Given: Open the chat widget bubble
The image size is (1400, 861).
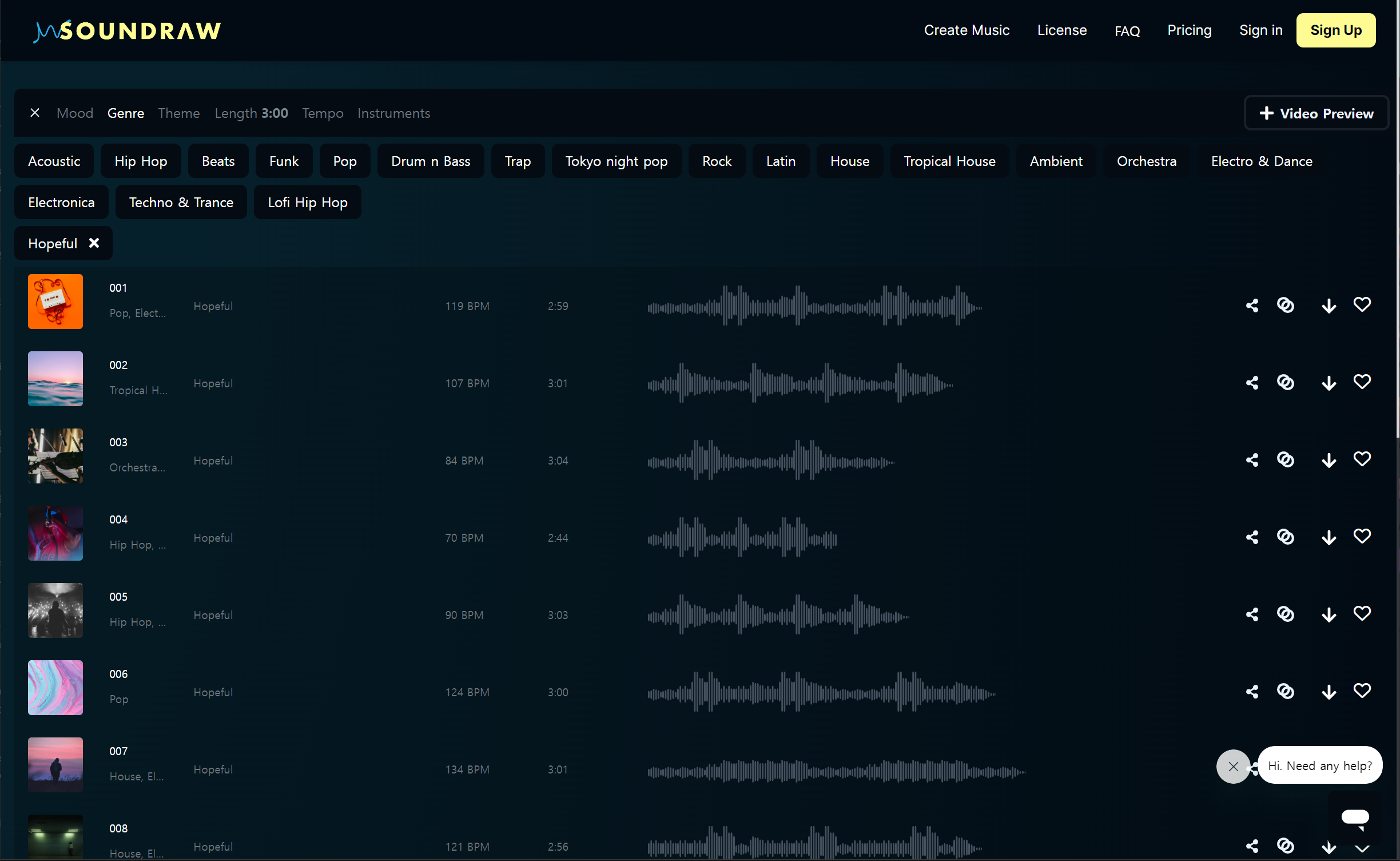Looking at the screenshot, I should [1355, 816].
